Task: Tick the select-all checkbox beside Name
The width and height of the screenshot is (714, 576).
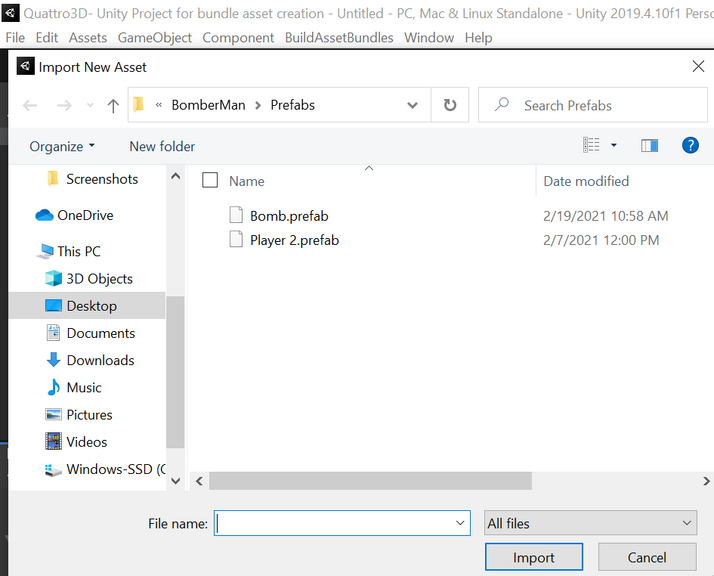Action: [x=210, y=181]
